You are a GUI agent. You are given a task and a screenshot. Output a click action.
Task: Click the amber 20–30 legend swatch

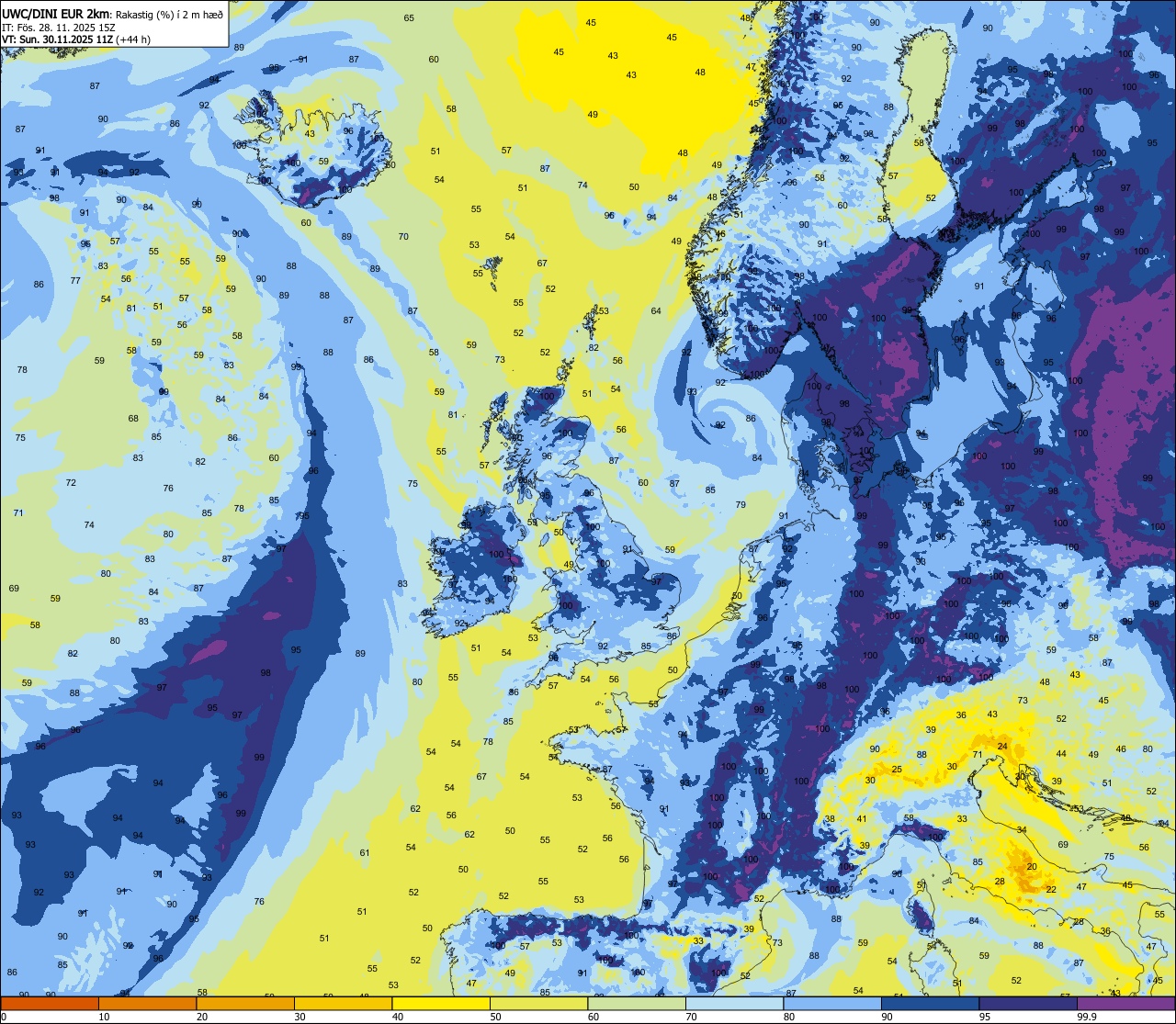pos(245,1004)
